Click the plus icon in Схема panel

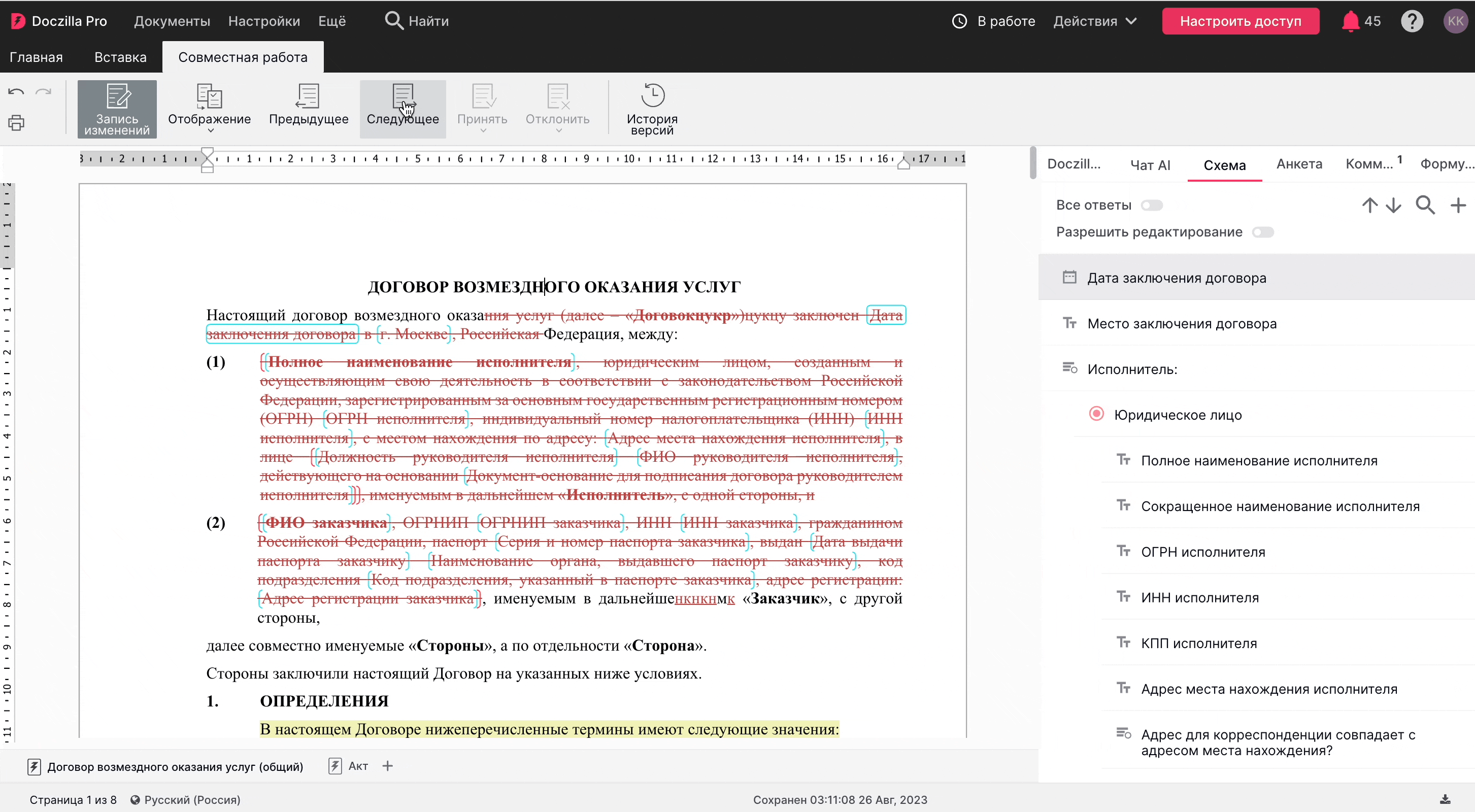(1458, 205)
